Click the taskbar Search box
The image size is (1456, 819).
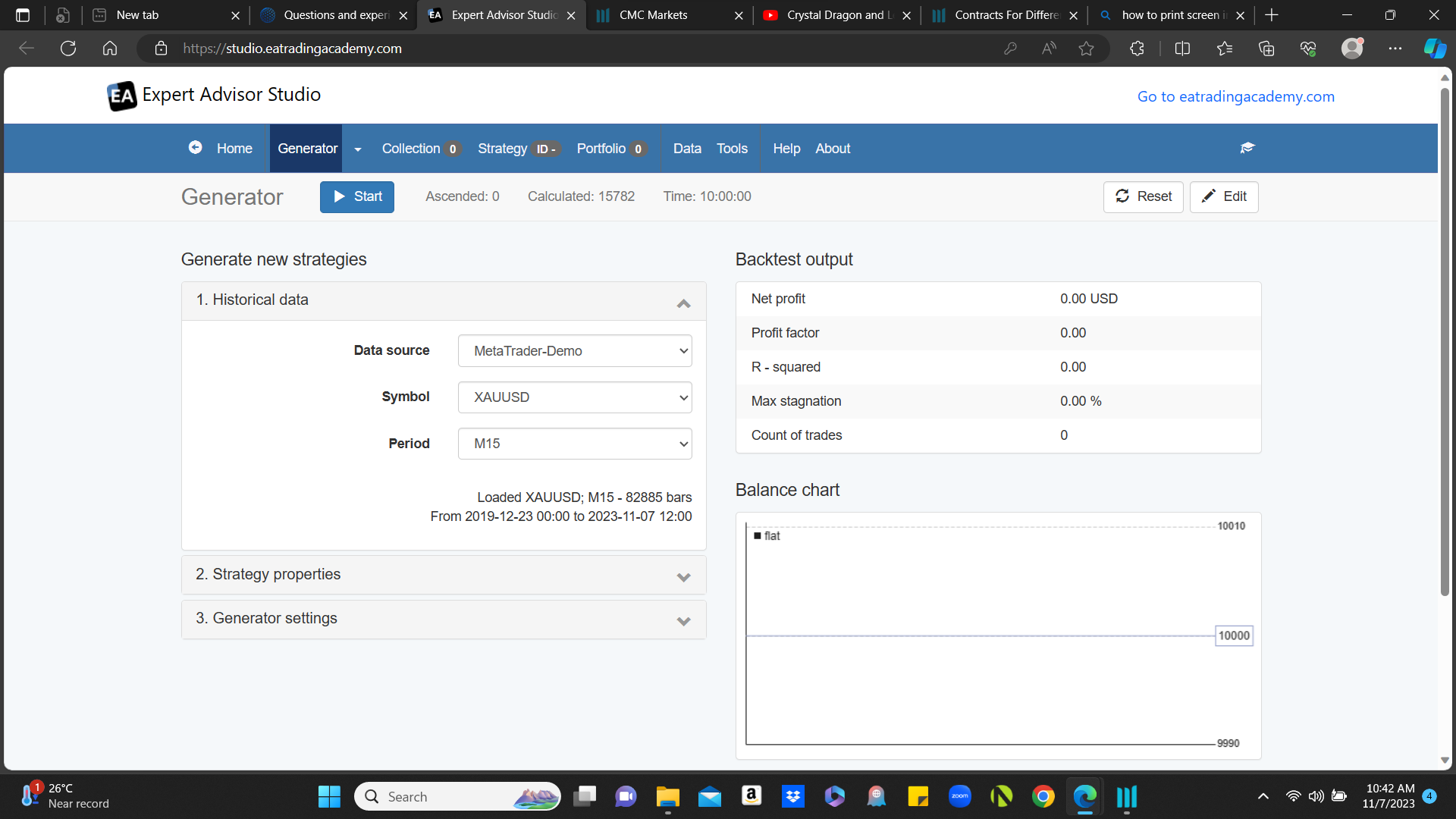pyautogui.click(x=457, y=796)
